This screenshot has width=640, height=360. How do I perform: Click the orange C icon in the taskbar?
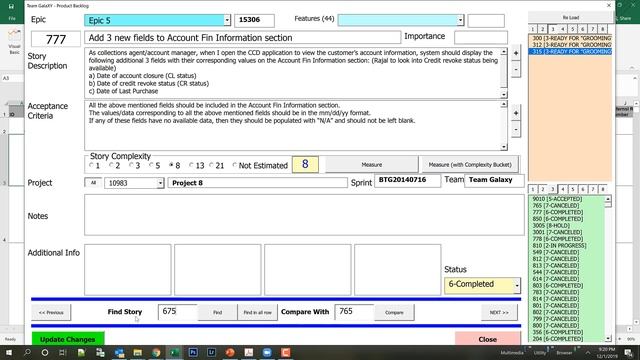(286, 353)
